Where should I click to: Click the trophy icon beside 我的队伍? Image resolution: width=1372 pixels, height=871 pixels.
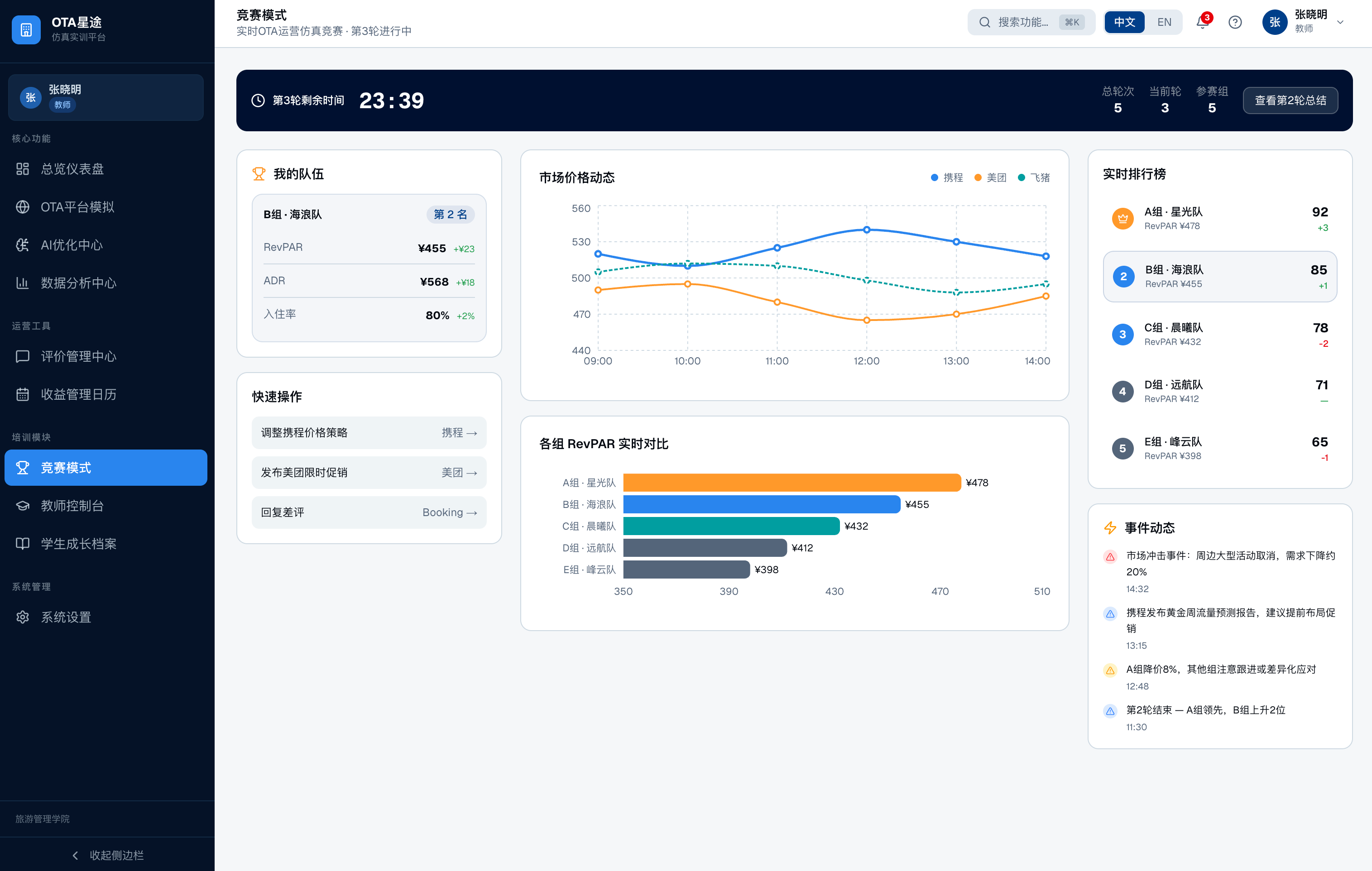tap(259, 174)
